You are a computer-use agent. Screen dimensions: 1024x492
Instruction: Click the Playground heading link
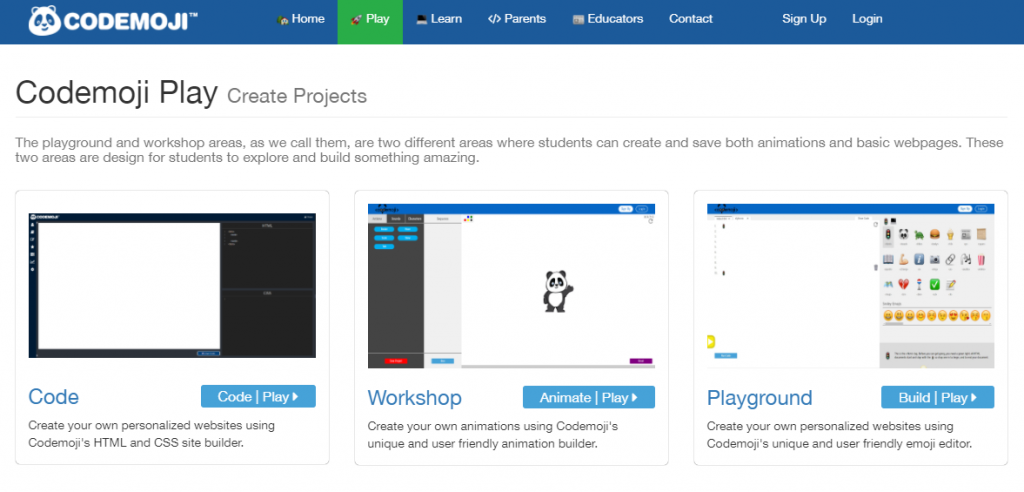coord(760,398)
